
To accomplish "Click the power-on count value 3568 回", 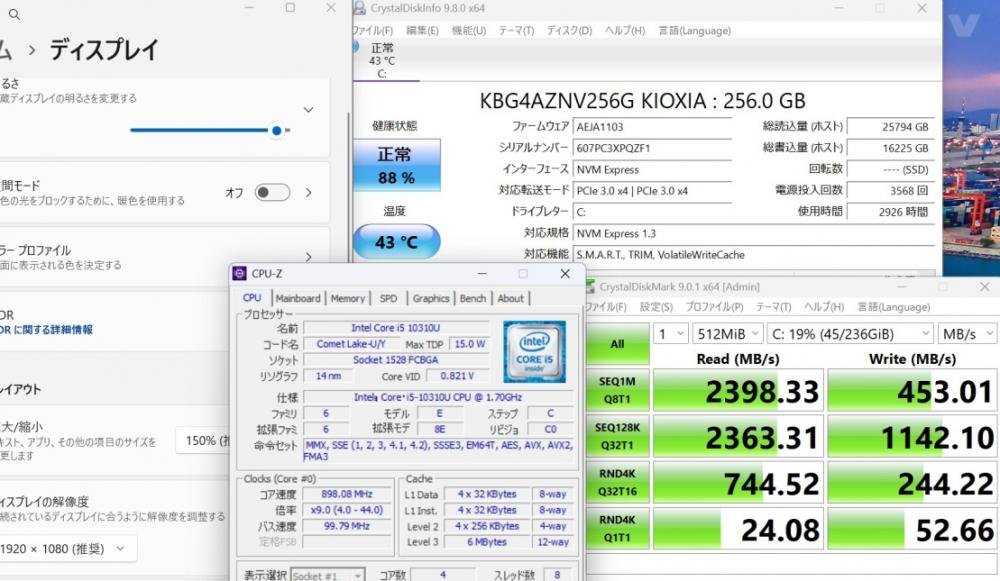I will [x=891, y=191].
